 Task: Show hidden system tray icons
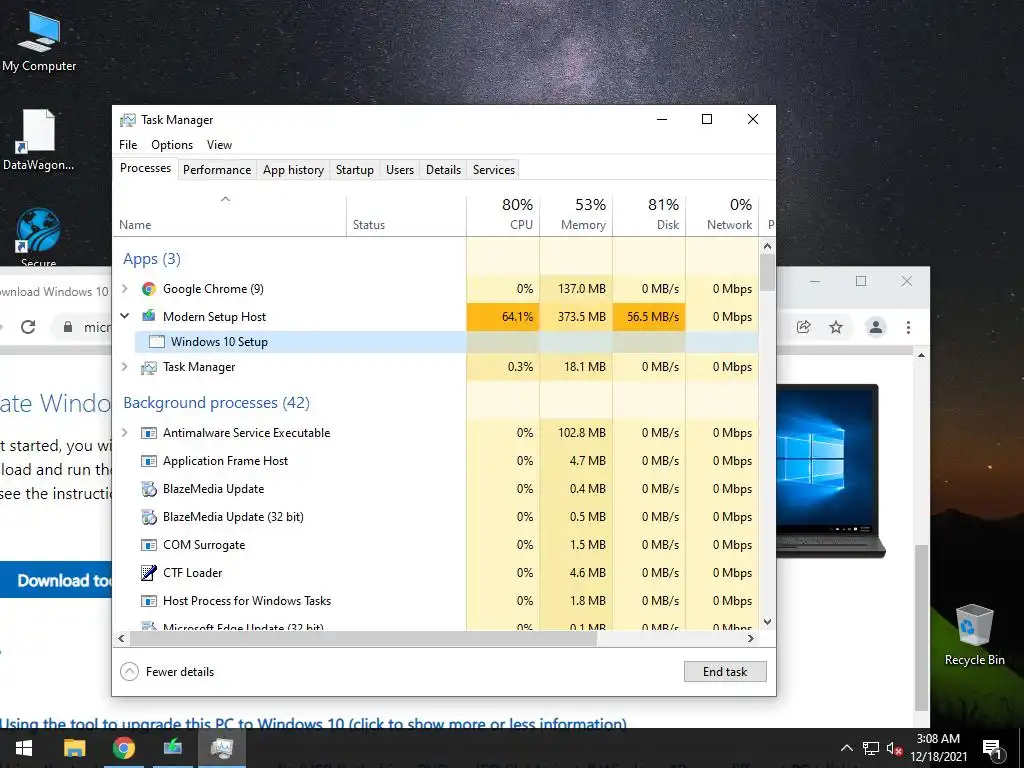pyautogui.click(x=846, y=748)
